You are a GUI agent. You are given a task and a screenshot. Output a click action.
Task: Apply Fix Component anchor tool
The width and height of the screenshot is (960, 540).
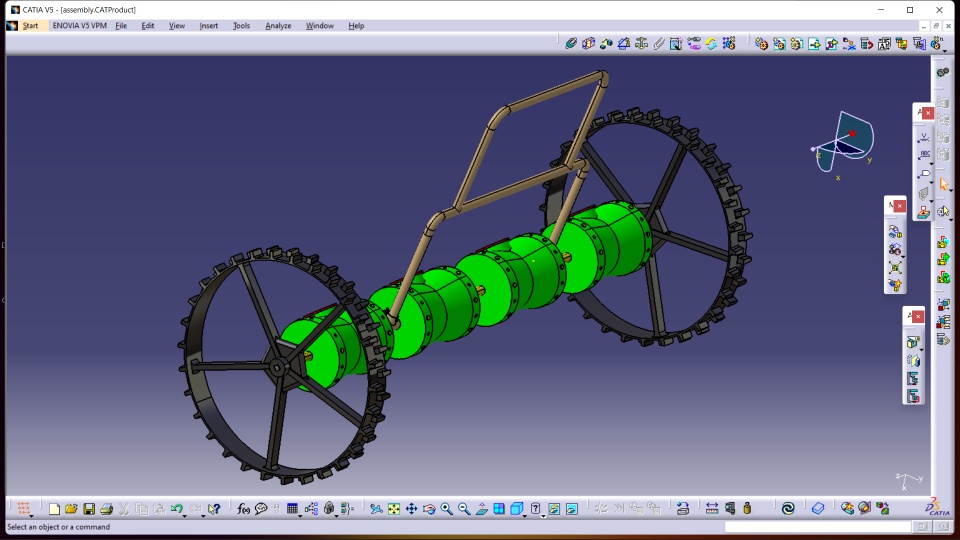[x=641, y=43]
